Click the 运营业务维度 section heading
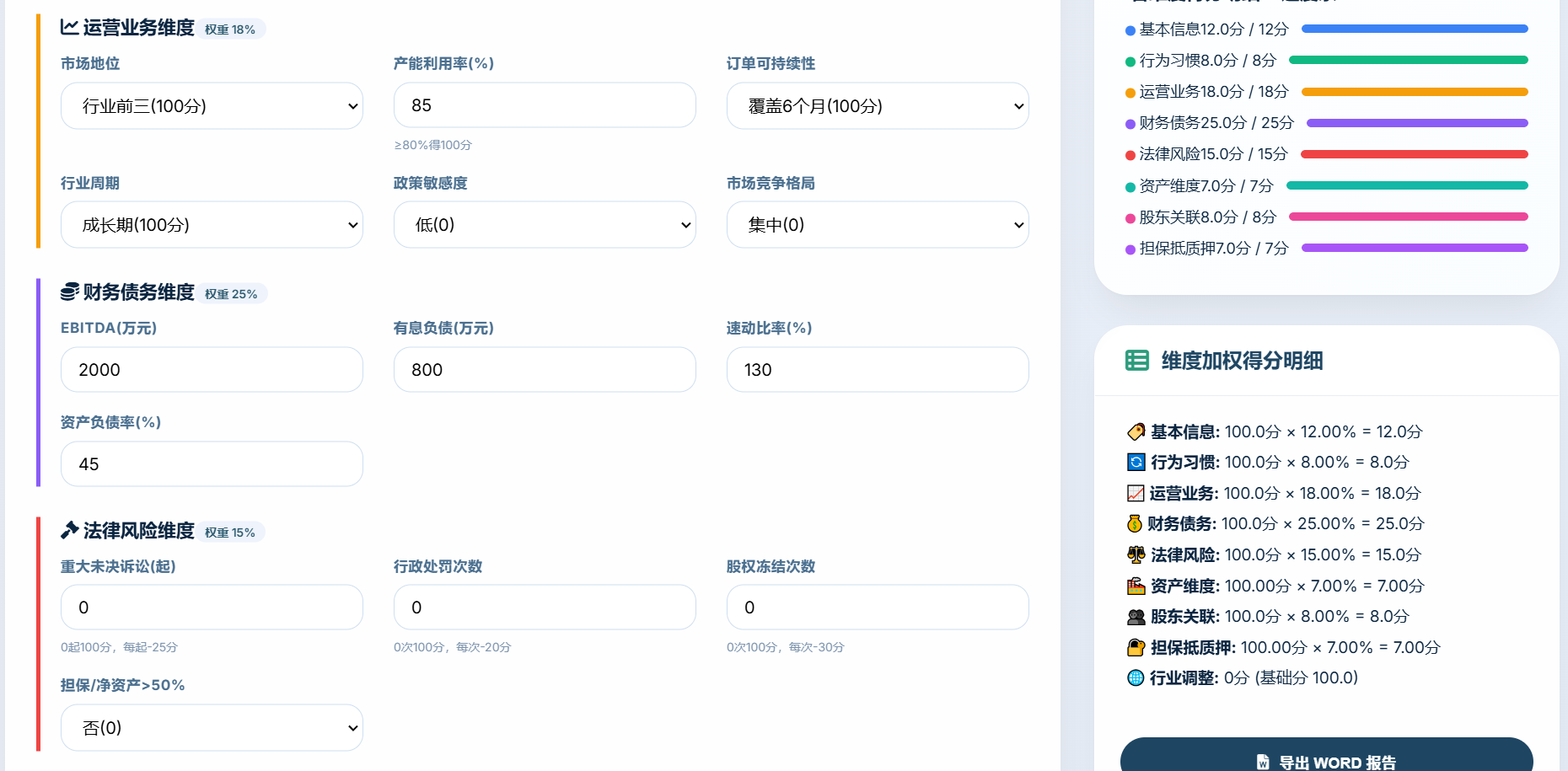This screenshot has height=771, width=1568. [138, 28]
